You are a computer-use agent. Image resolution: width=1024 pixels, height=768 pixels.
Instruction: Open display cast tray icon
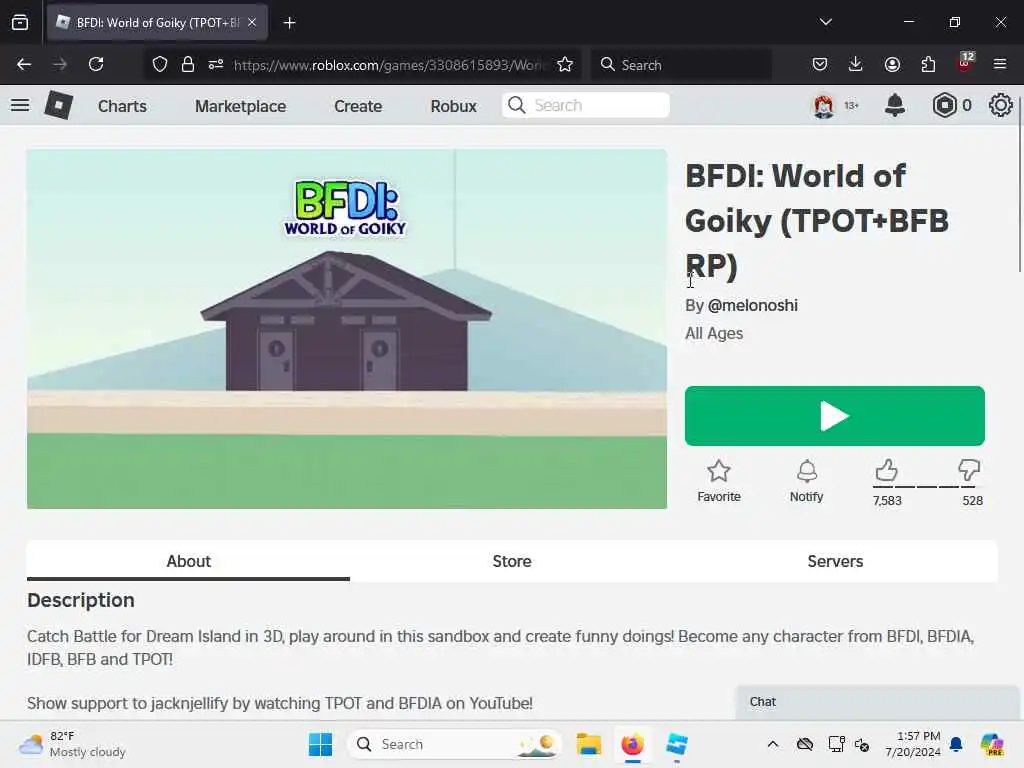[x=835, y=744]
